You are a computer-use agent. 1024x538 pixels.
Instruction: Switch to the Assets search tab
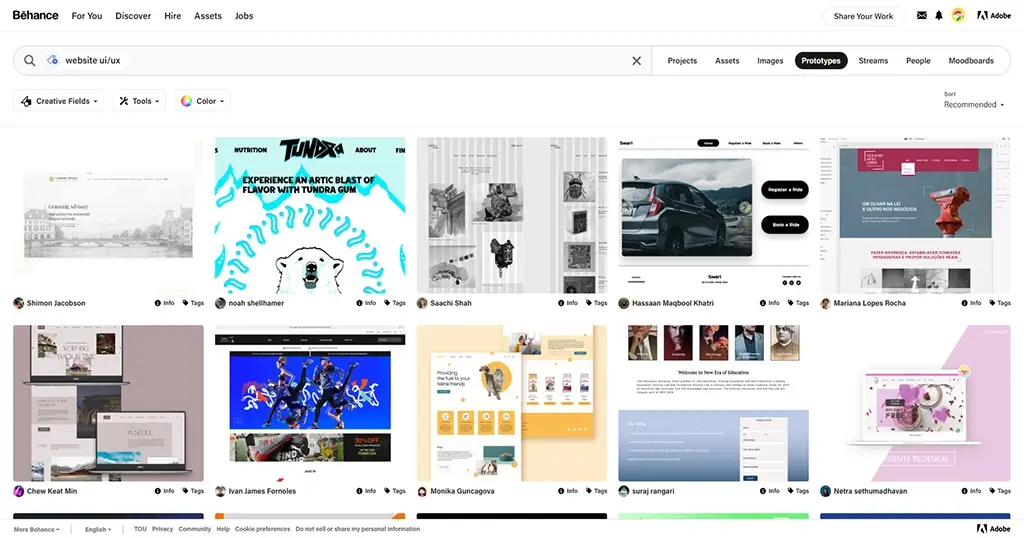pyautogui.click(x=727, y=61)
